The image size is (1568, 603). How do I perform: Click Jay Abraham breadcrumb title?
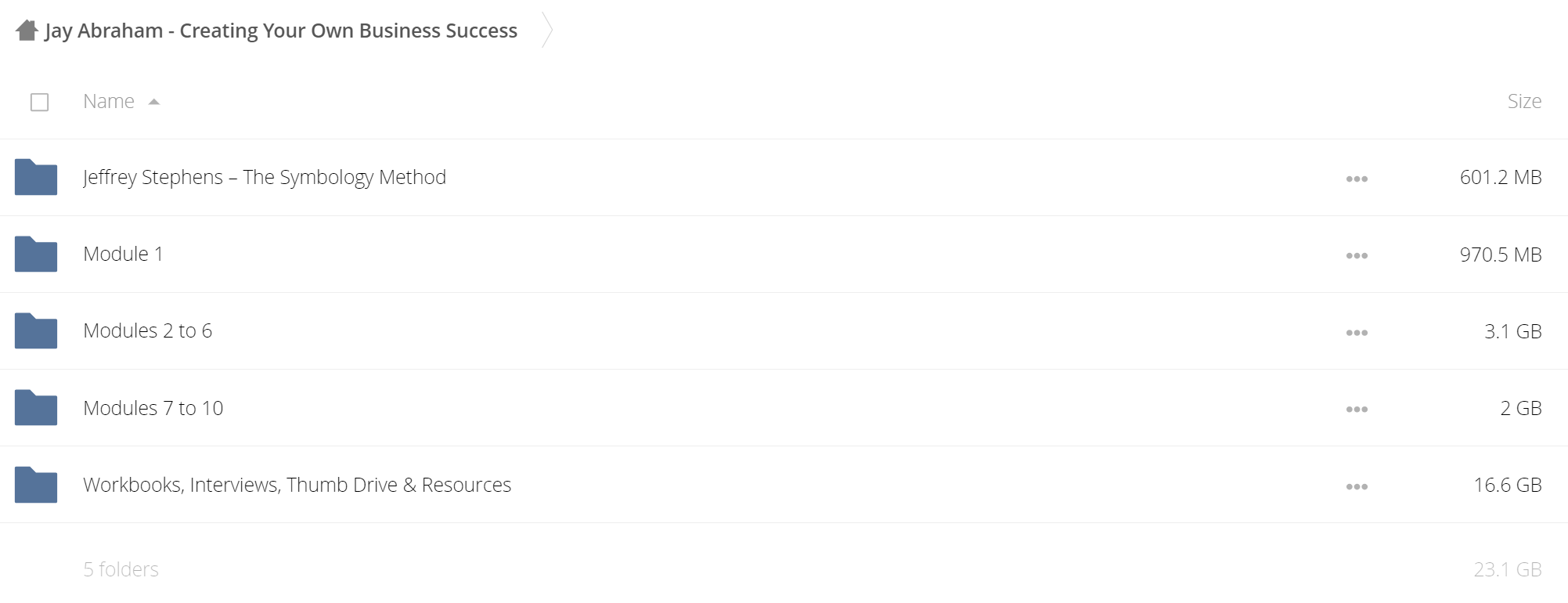(281, 31)
